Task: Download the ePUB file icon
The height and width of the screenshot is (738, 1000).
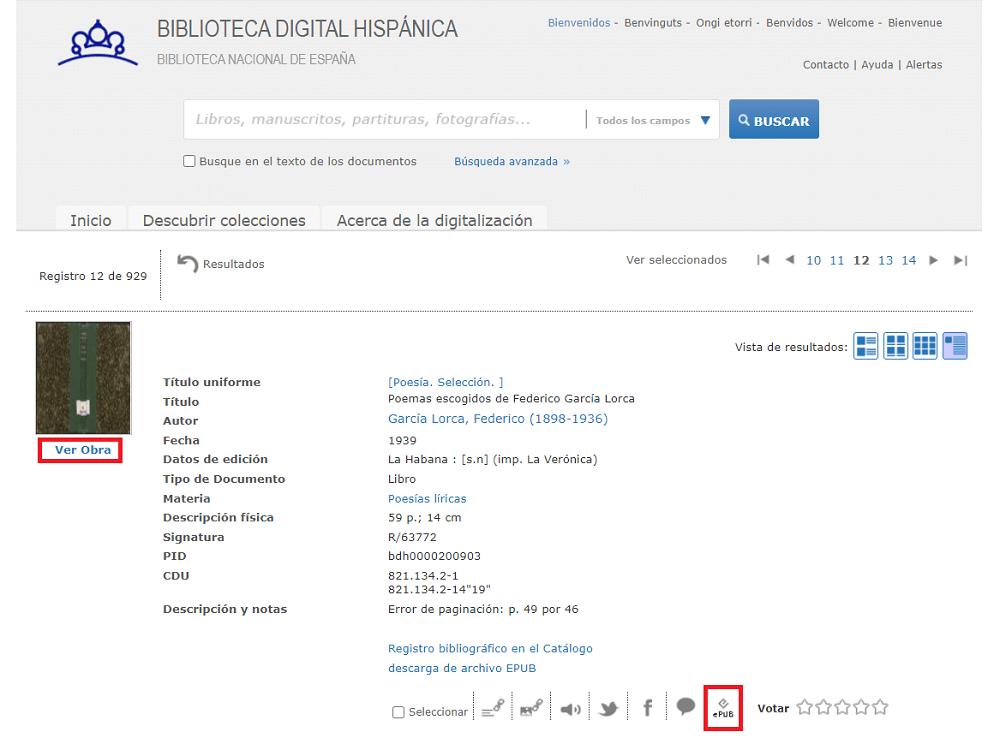Action: pyautogui.click(x=723, y=708)
